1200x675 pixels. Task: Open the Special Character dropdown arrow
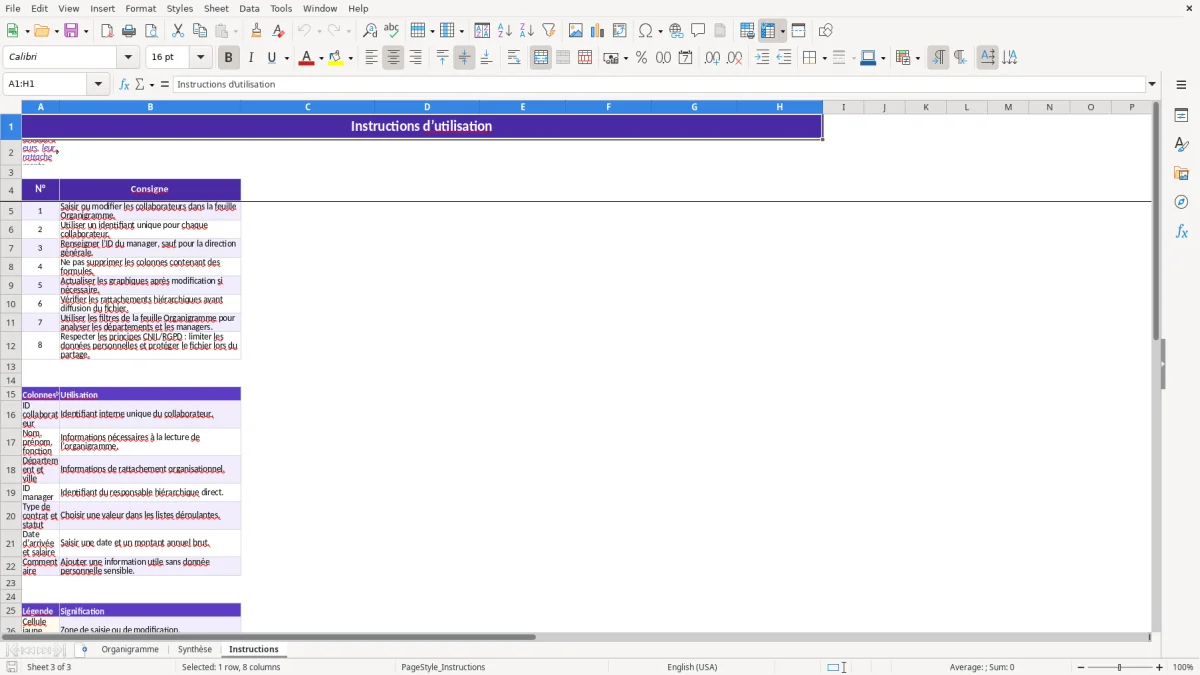tap(659, 31)
